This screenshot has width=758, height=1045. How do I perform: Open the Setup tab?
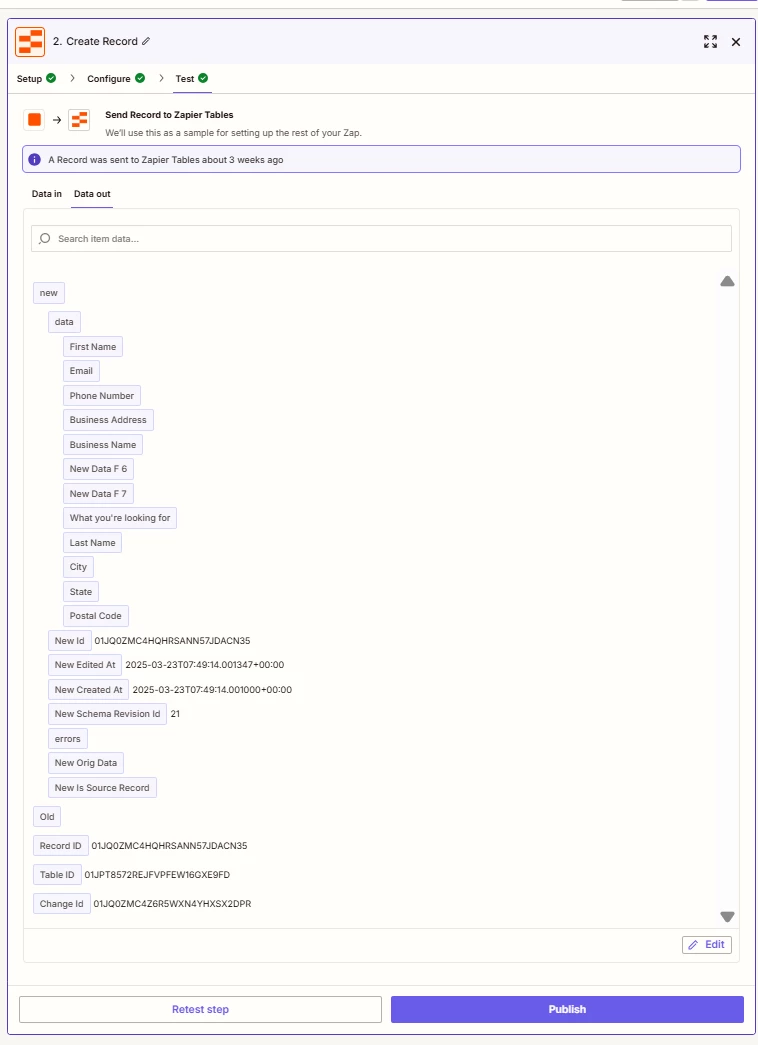[x=29, y=79]
